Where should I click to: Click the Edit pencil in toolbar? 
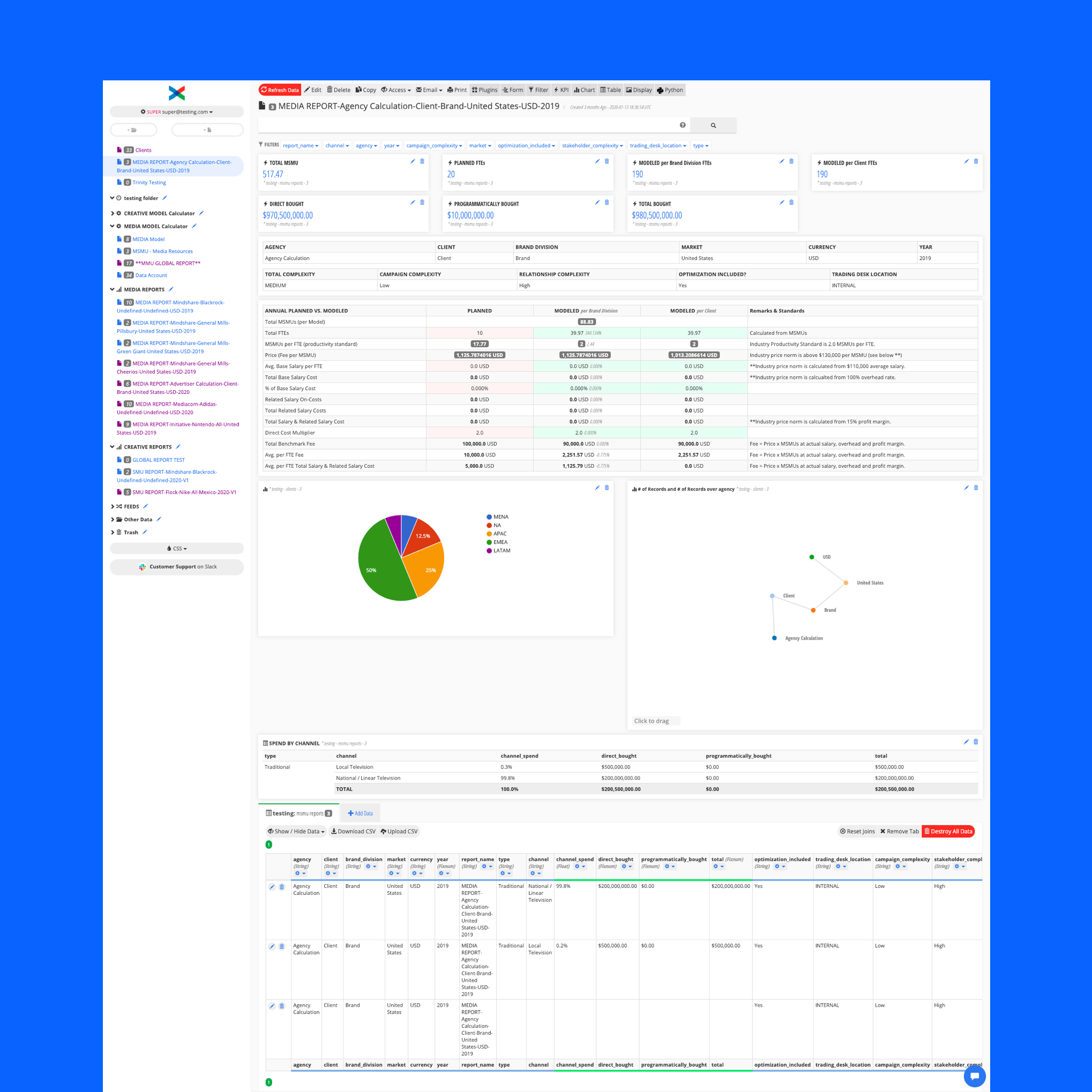click(312, 90)
